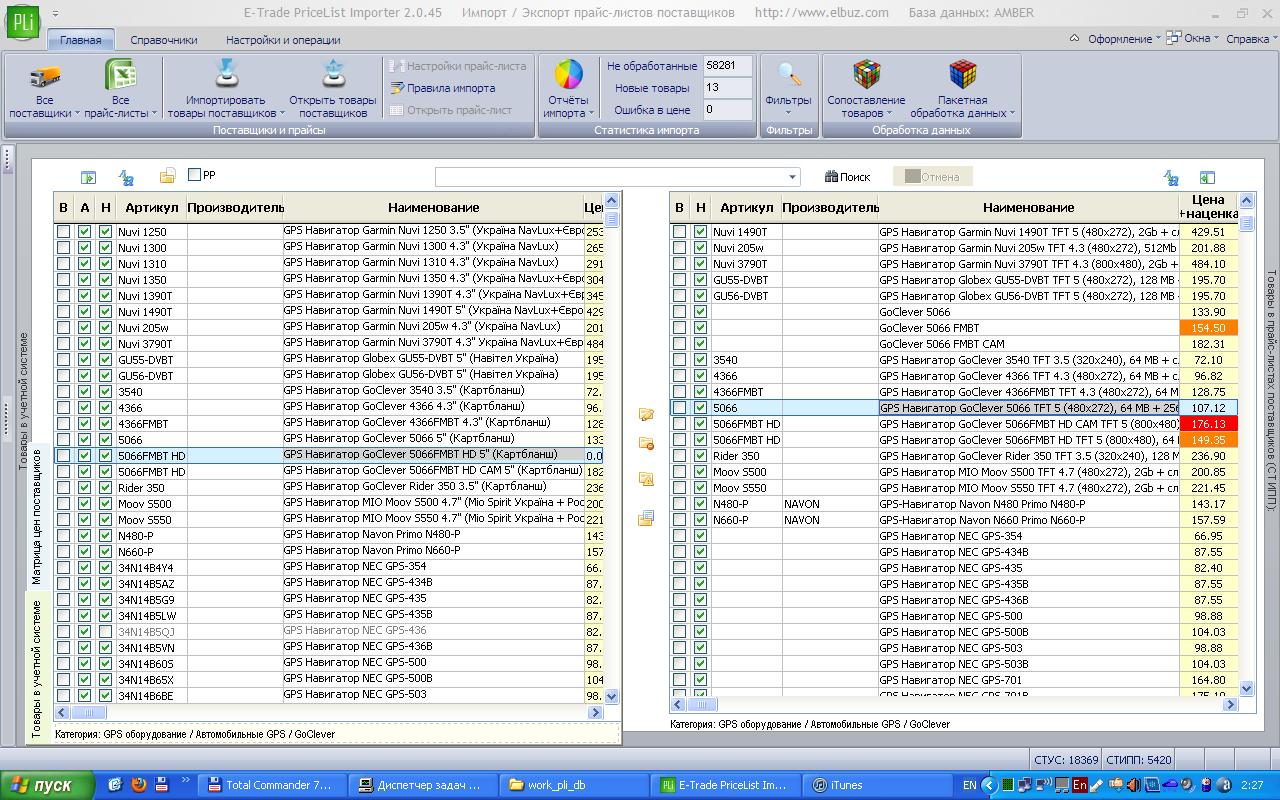This screenshot has height=800, width=1280.
Task: Click the third action icon between the tables
Action: coord(646,479)
